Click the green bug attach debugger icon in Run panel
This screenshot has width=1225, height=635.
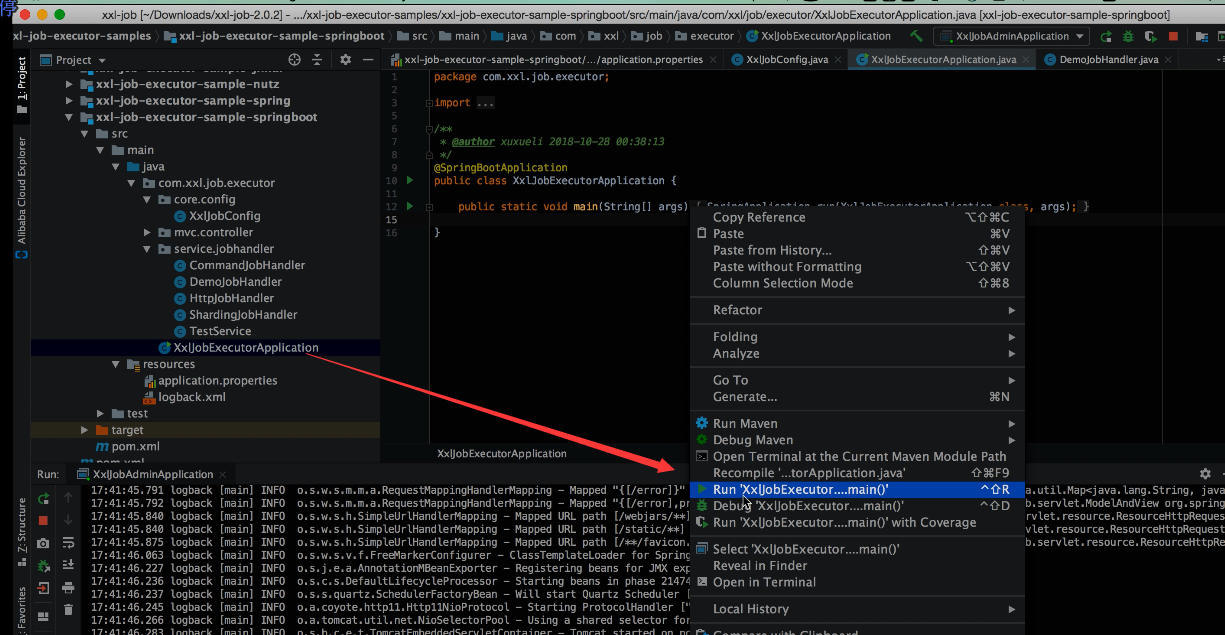pos(43,566)
